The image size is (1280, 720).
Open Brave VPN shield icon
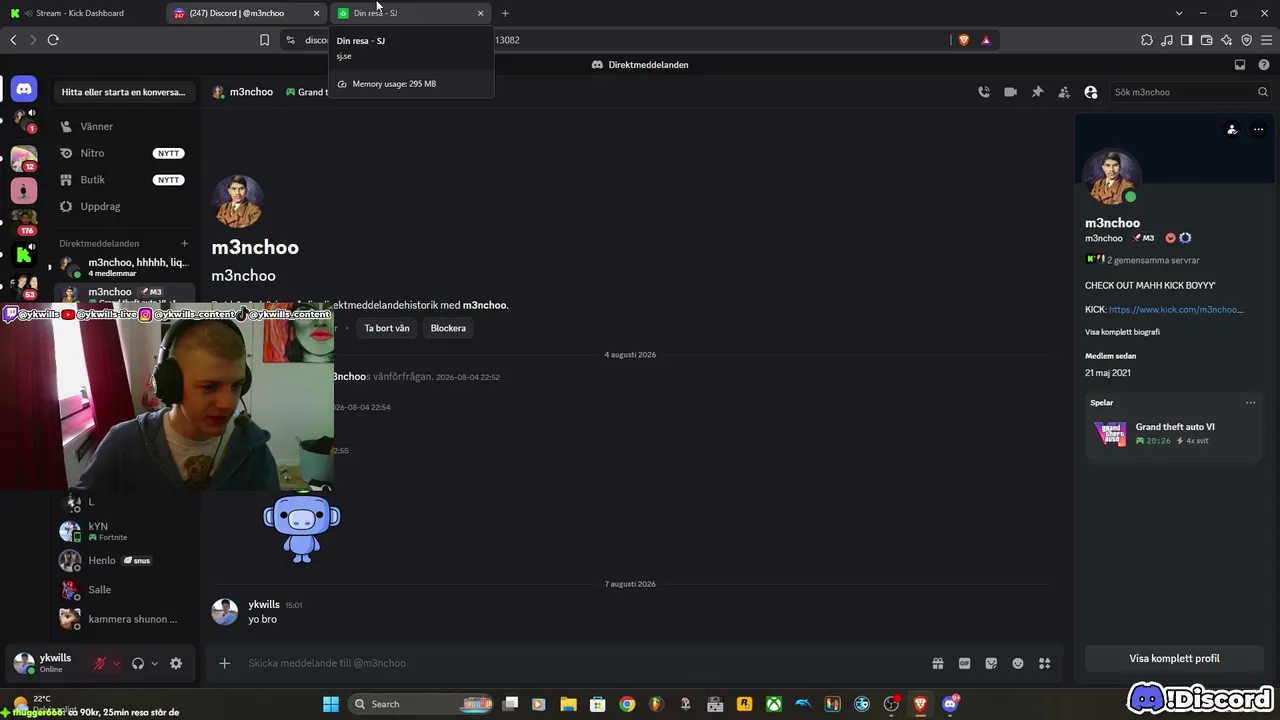[x=1246, y=40]
